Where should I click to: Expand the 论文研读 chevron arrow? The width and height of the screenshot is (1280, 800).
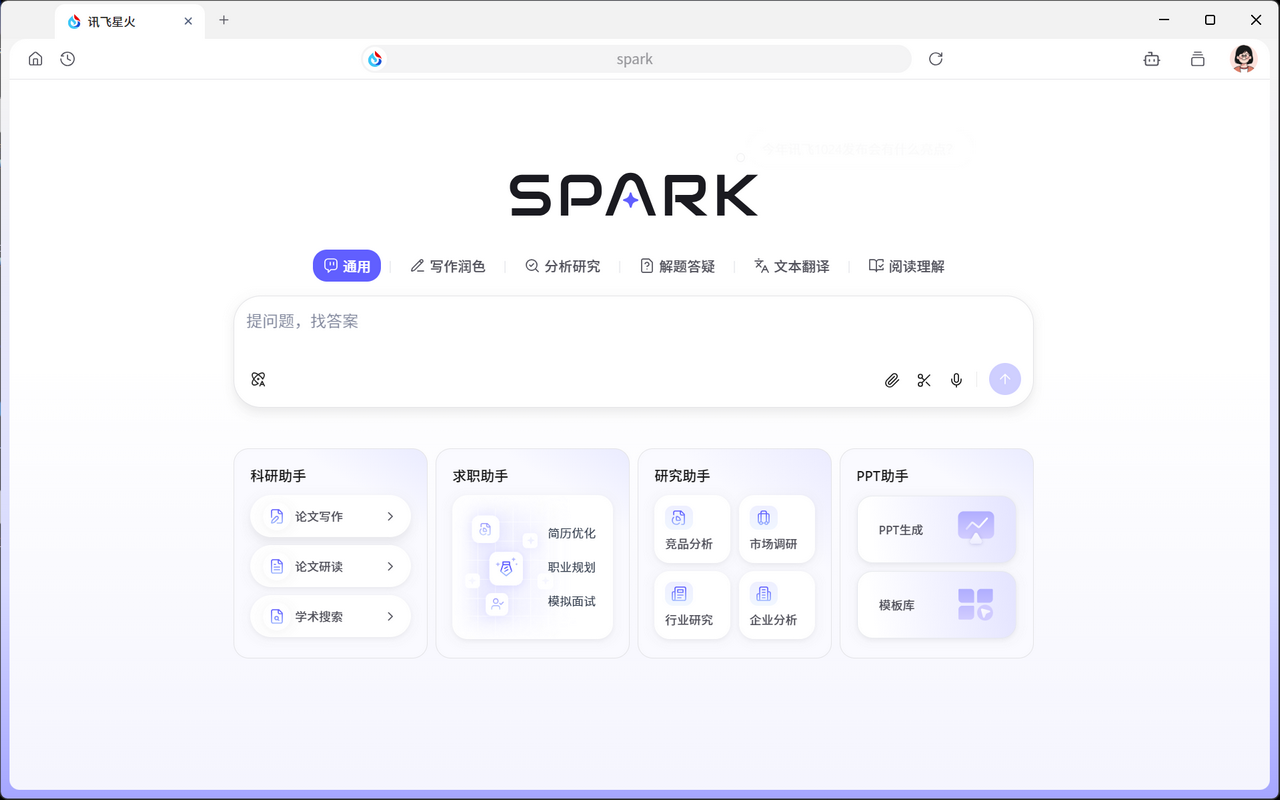[x=390, y=567]
